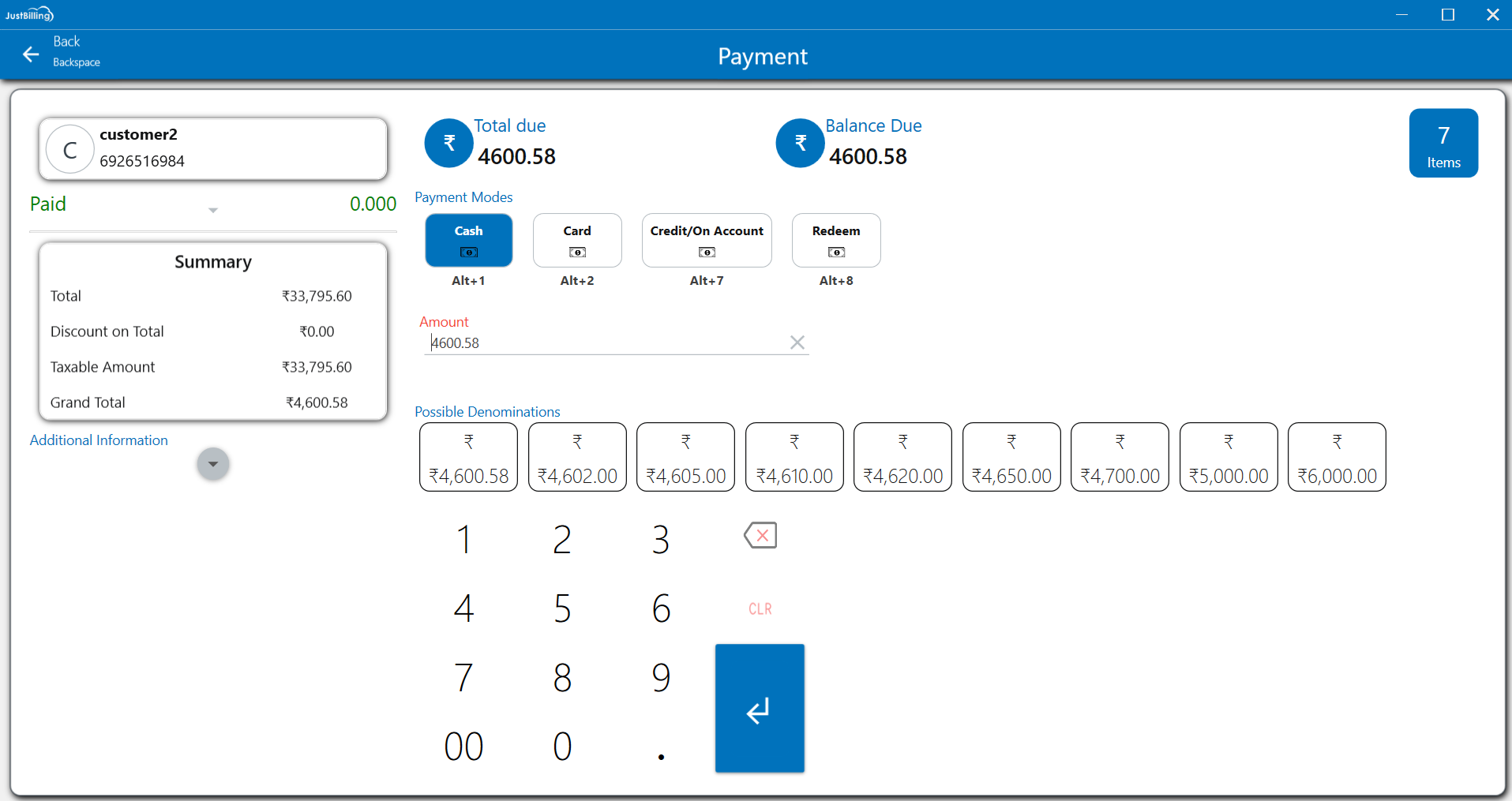Choose Credit/On Account payment mode
1512x801 pixels.
[x=706, y=240]
